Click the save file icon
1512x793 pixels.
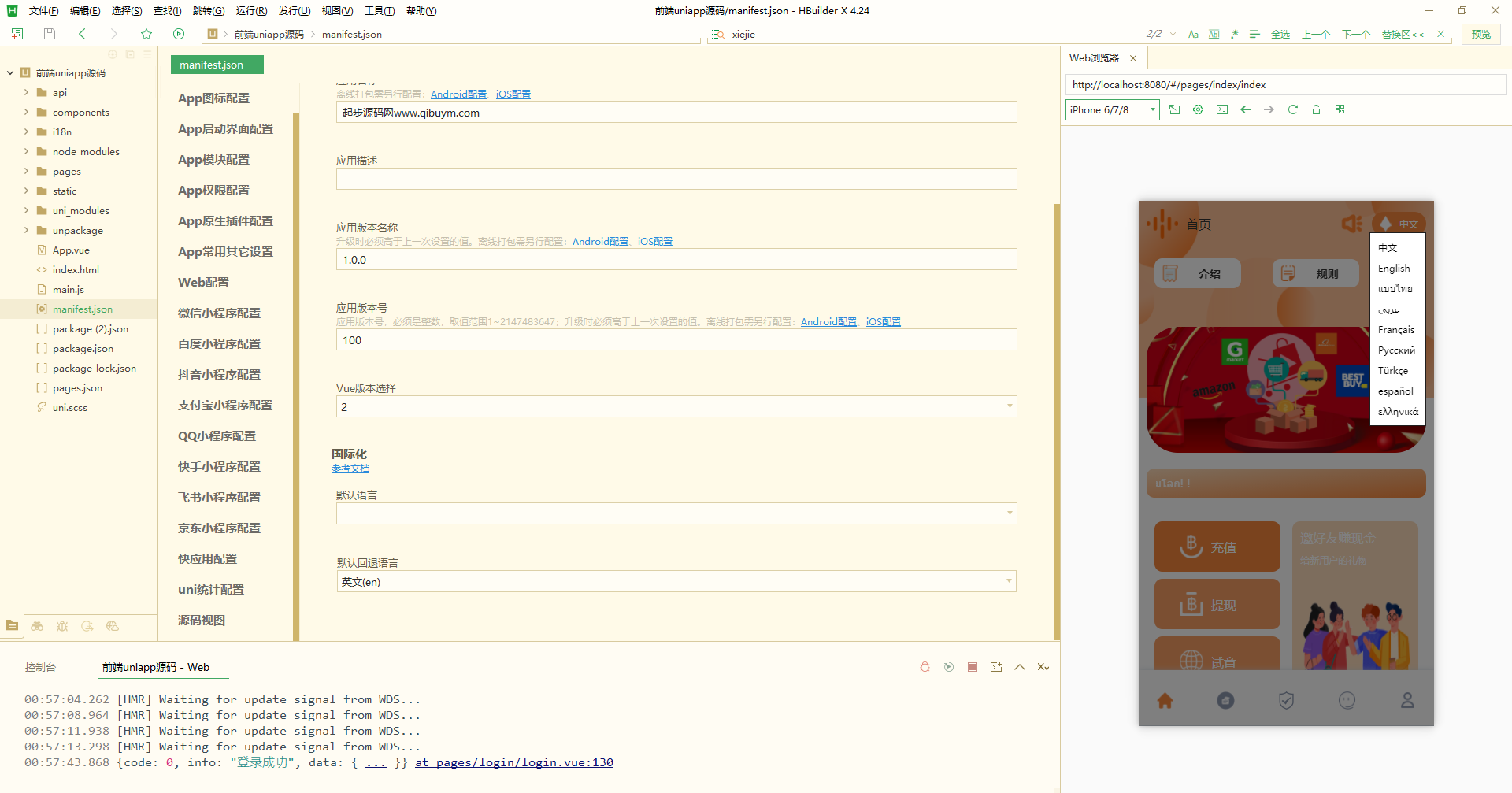coord(50,34)
